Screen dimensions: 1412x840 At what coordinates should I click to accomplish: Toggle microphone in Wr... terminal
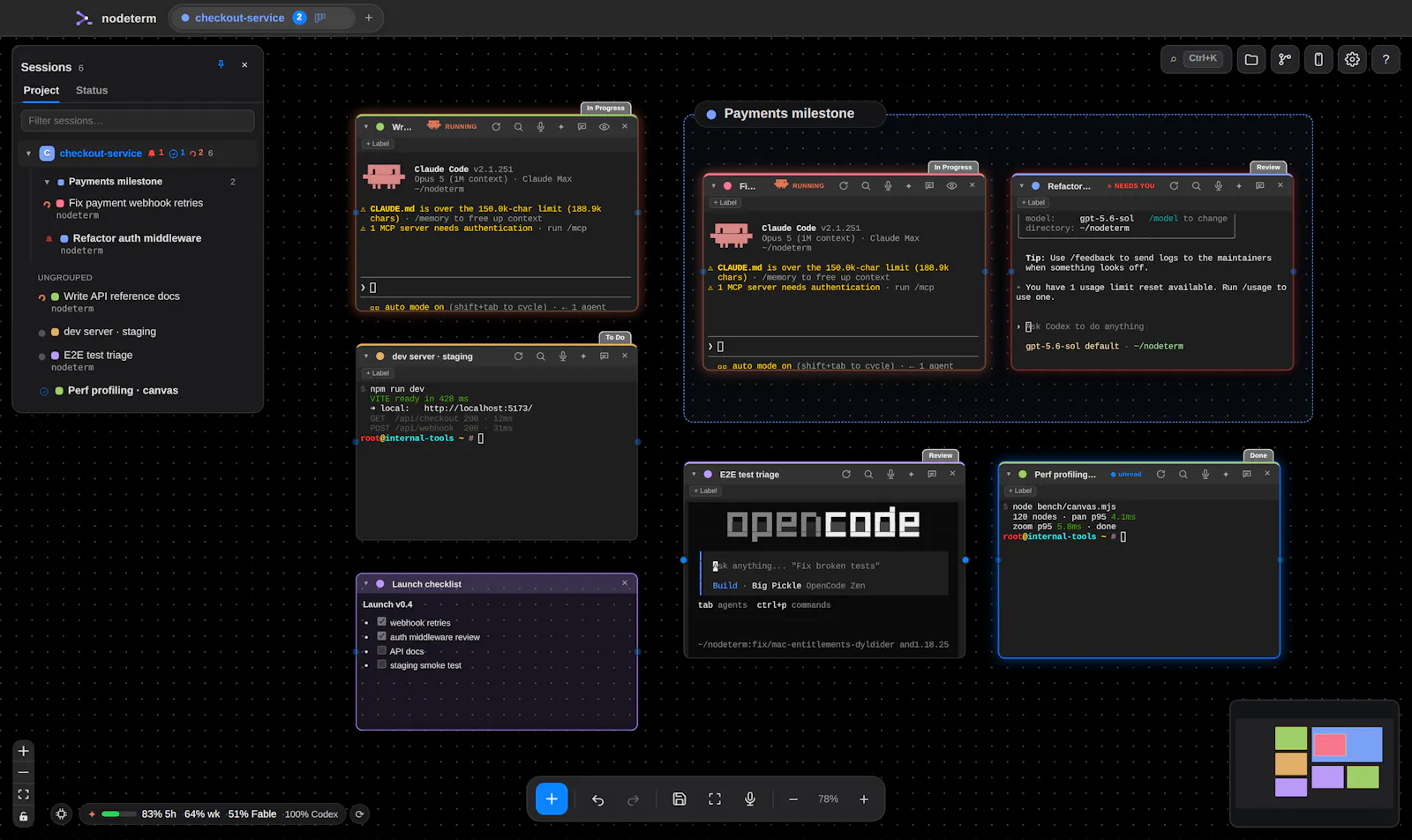pyautogui.click(x=540, y=126)
